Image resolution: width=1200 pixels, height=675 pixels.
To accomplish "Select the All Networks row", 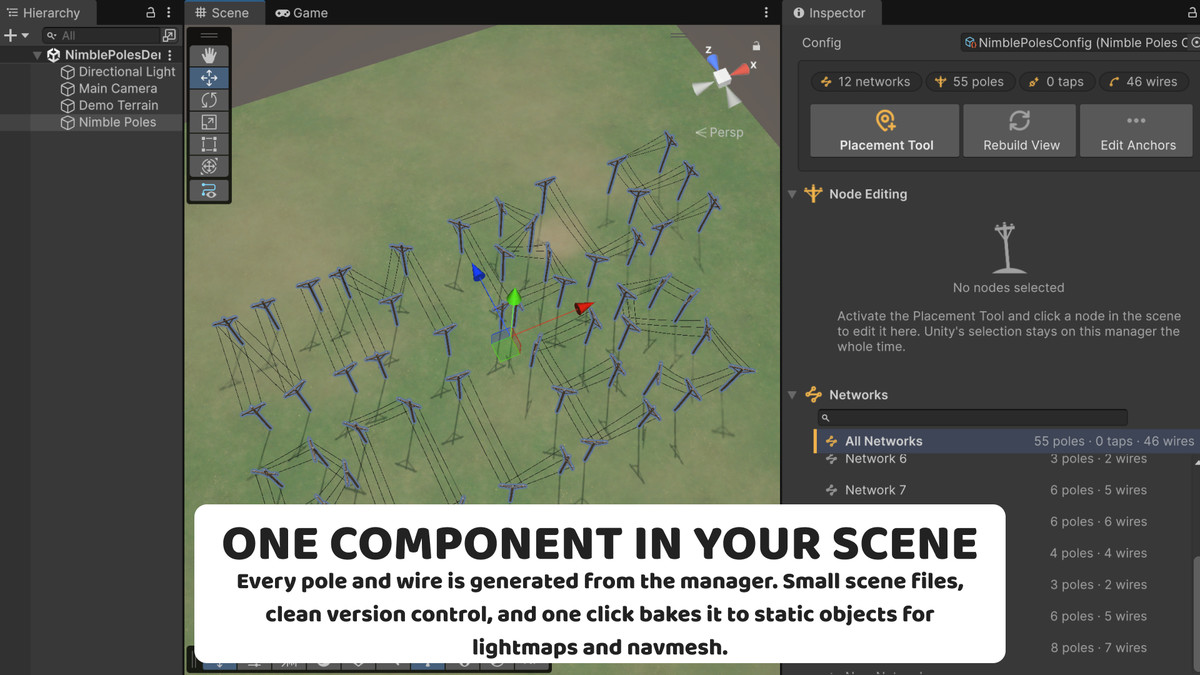I will coord(1005,441).
